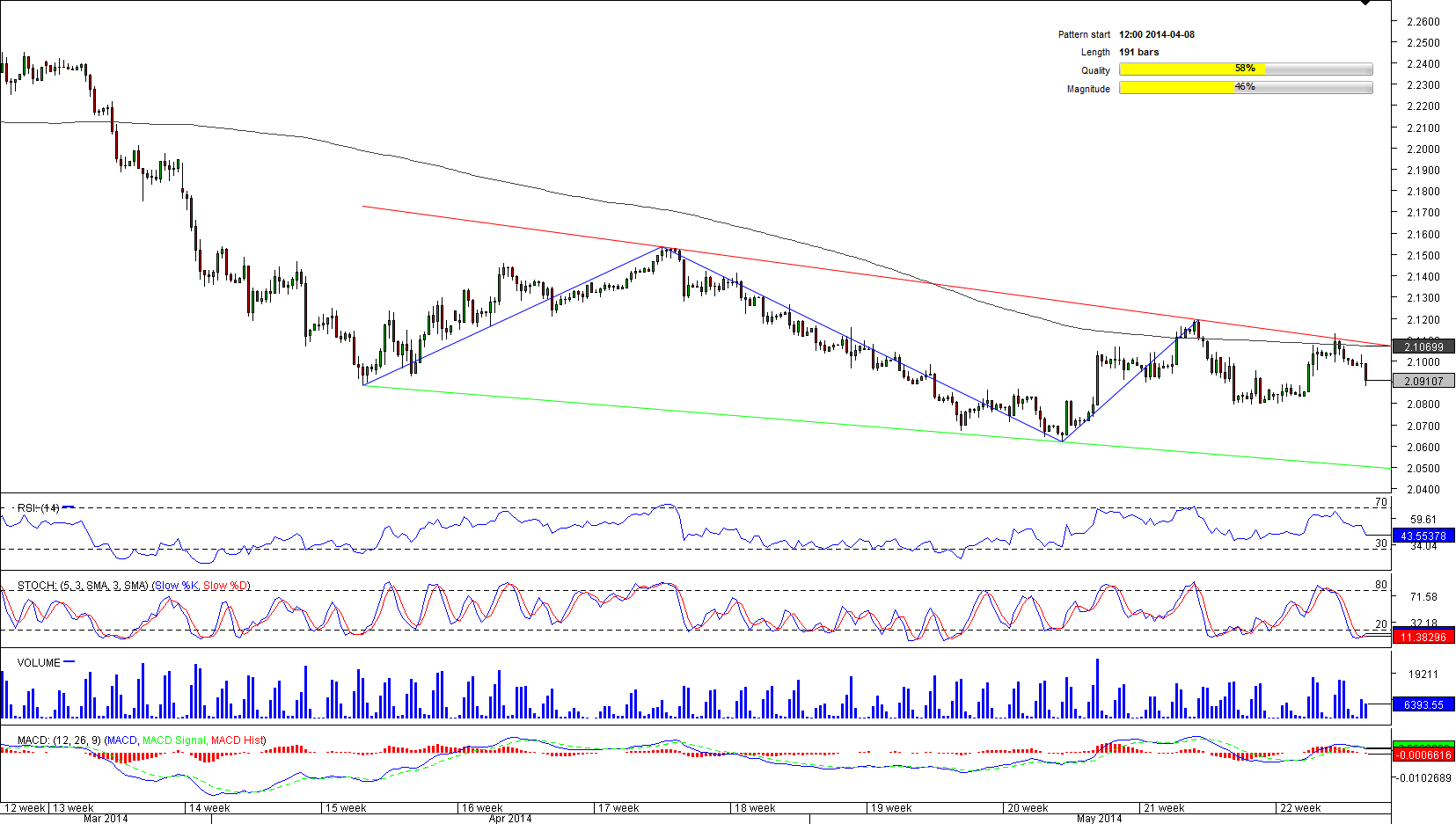
Task: Click the blue 6393.55 volume value tag
Action: point(1423,704)
